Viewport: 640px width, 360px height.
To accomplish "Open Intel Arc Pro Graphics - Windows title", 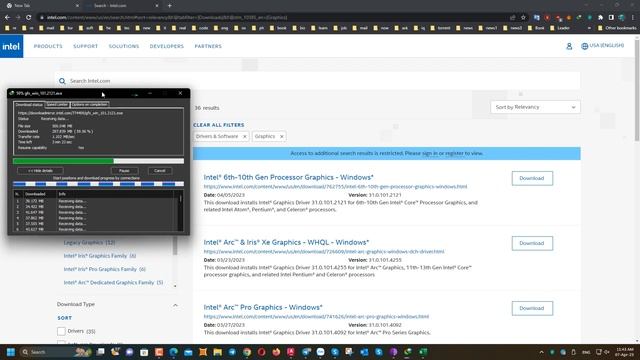I will pyautogui.click(x=263, y=307).
